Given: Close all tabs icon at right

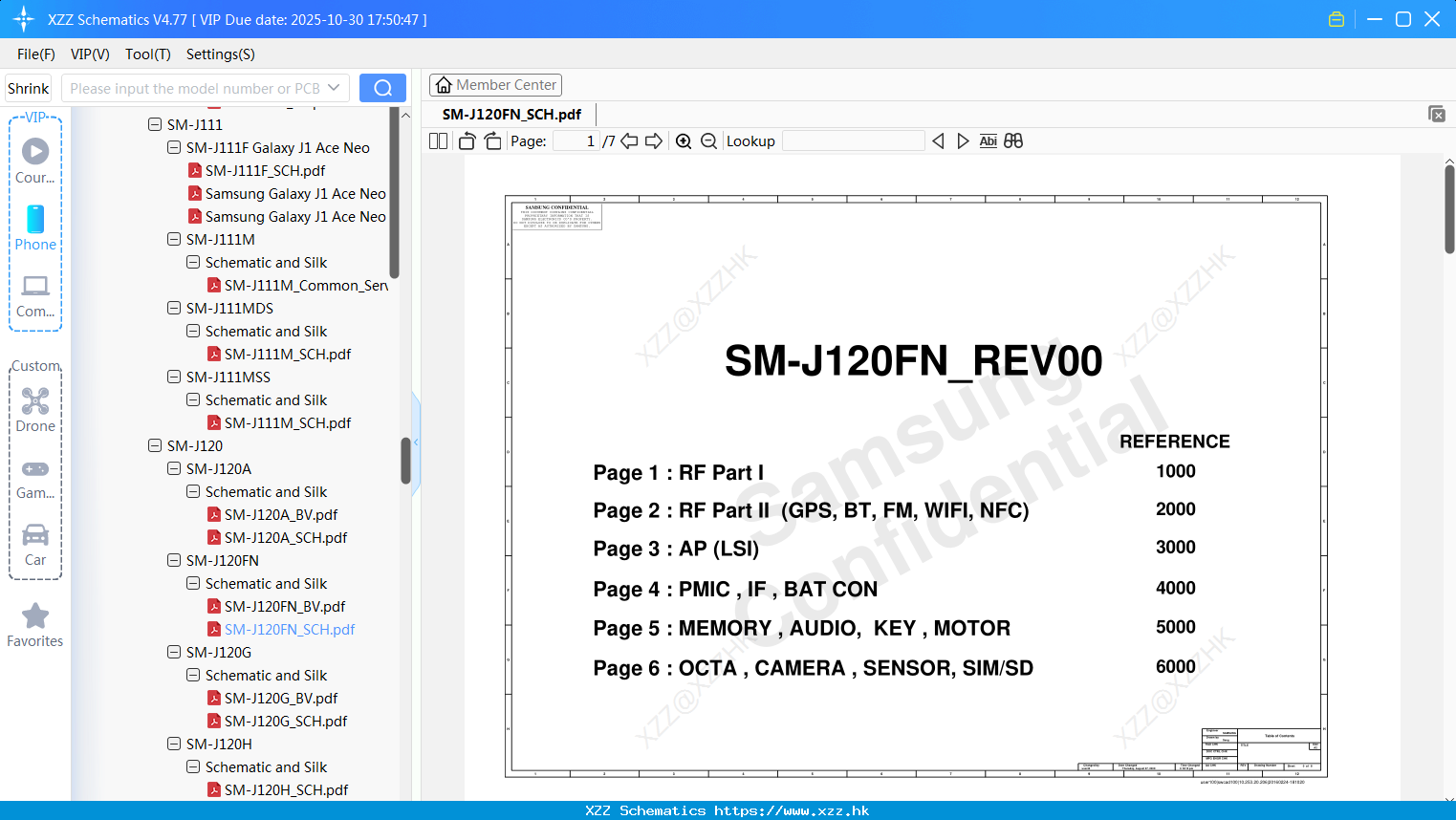Looking at the screenshot, I should (x=1437, y=114).
